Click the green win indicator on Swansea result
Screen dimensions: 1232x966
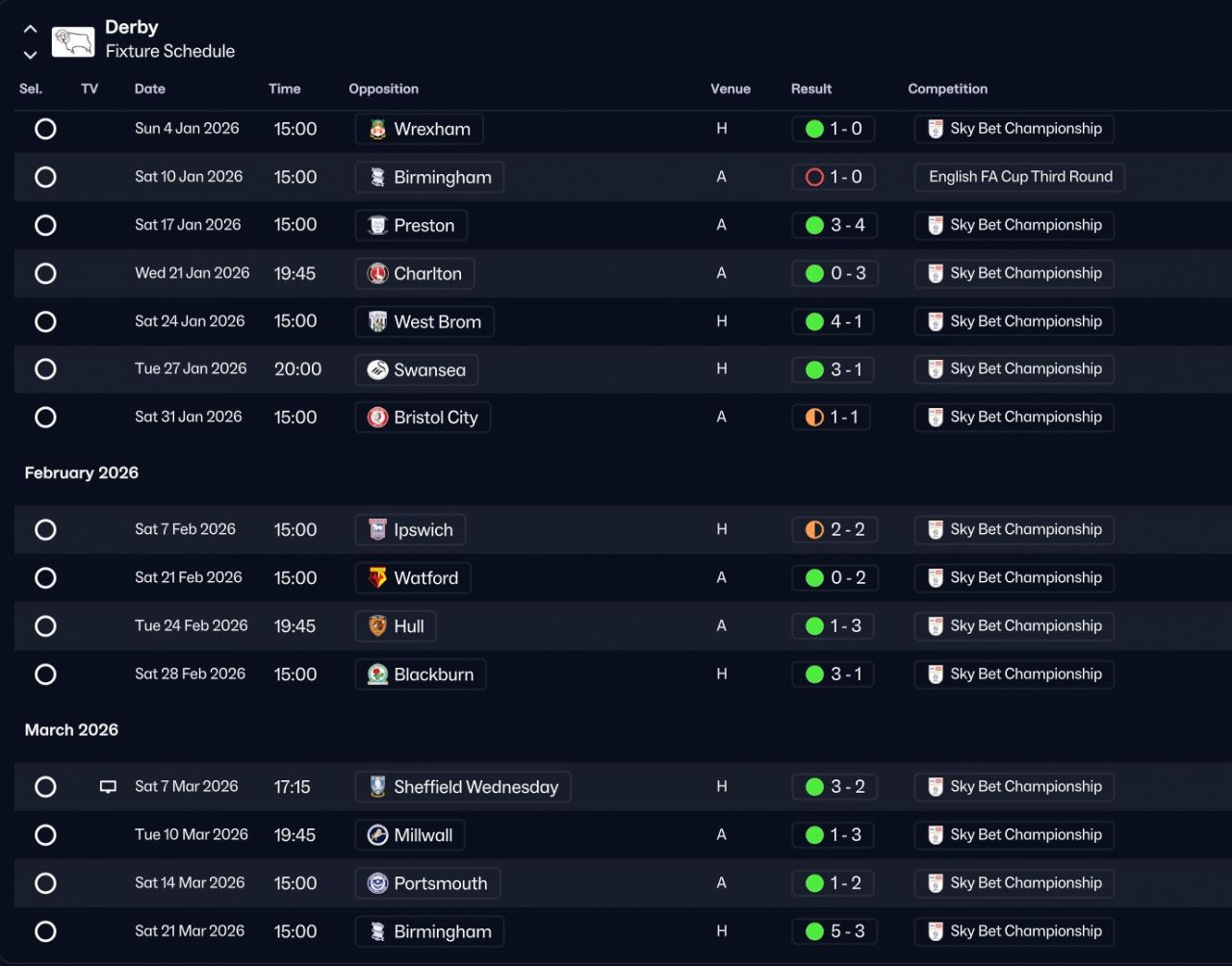click(814, 369)
